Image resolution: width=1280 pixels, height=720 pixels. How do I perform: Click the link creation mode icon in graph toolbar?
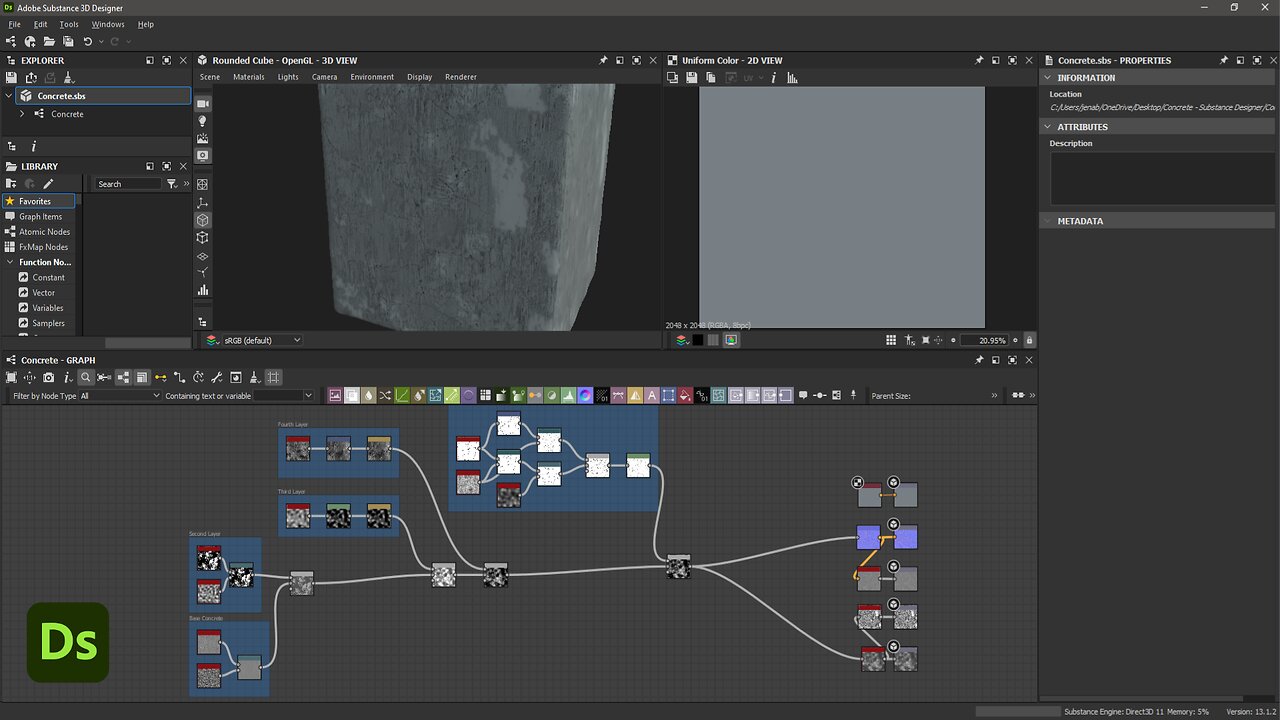(158, 377)
